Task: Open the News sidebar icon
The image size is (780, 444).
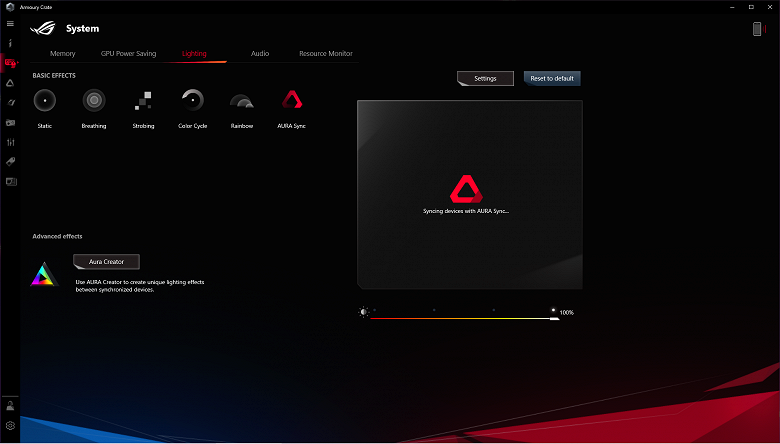Action: pos(10,181)
